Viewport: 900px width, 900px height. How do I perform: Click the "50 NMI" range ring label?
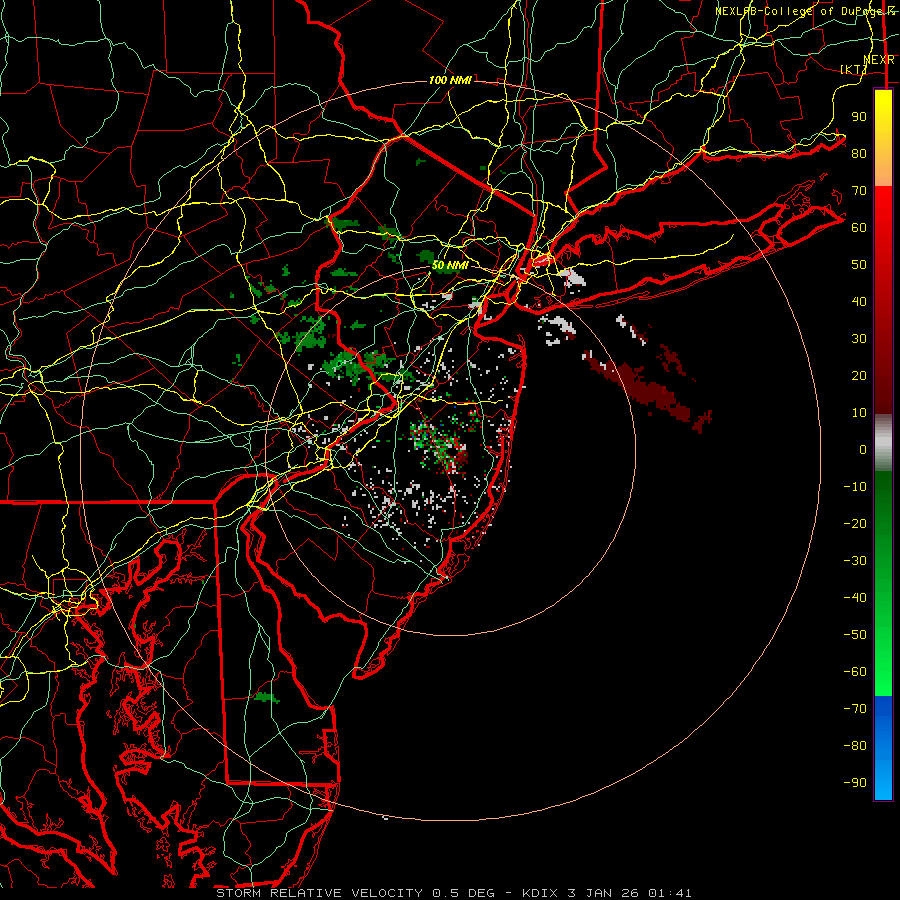tap(451, 265)
